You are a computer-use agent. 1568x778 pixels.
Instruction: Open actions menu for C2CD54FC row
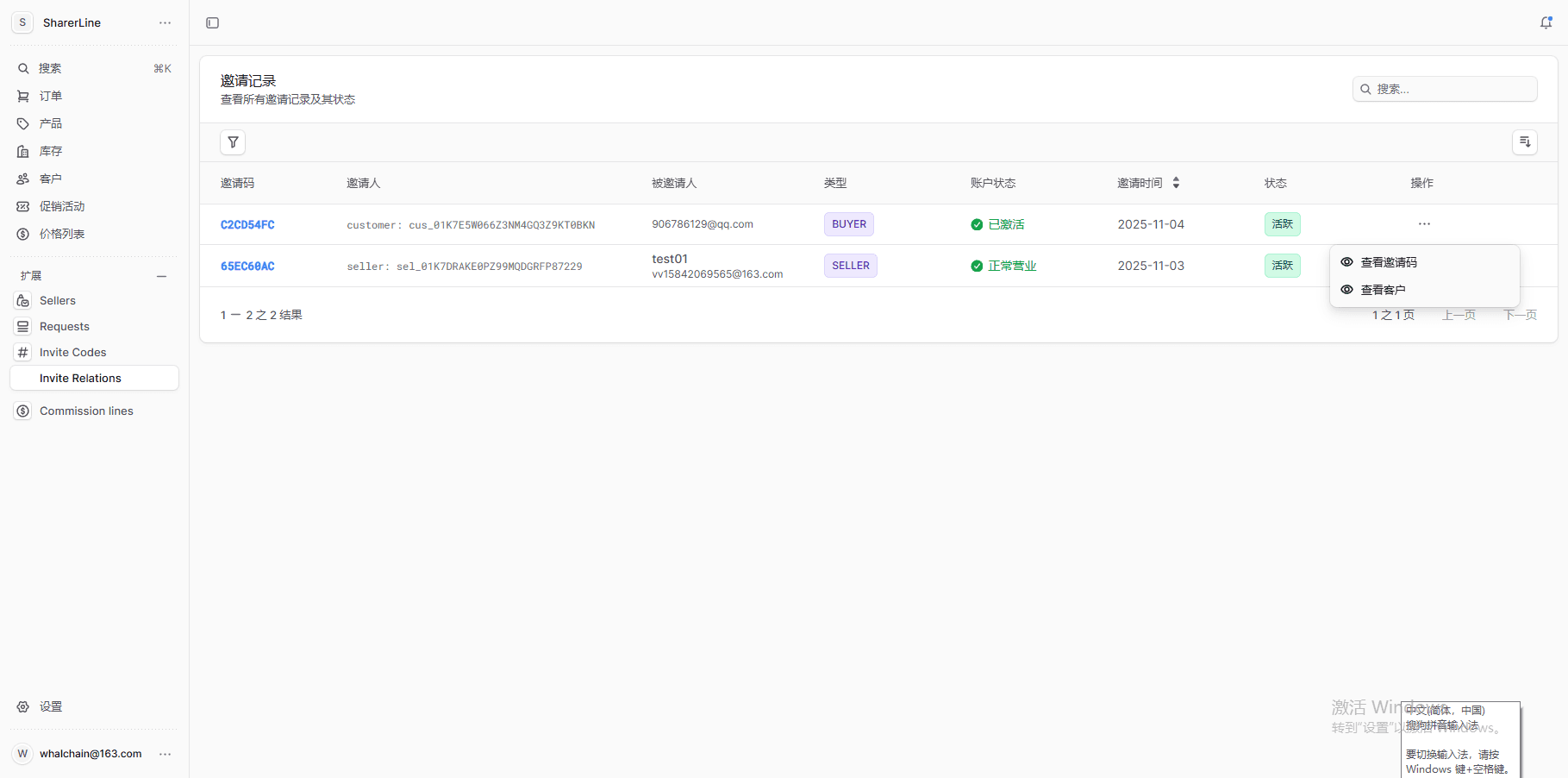pos(1424,224)
